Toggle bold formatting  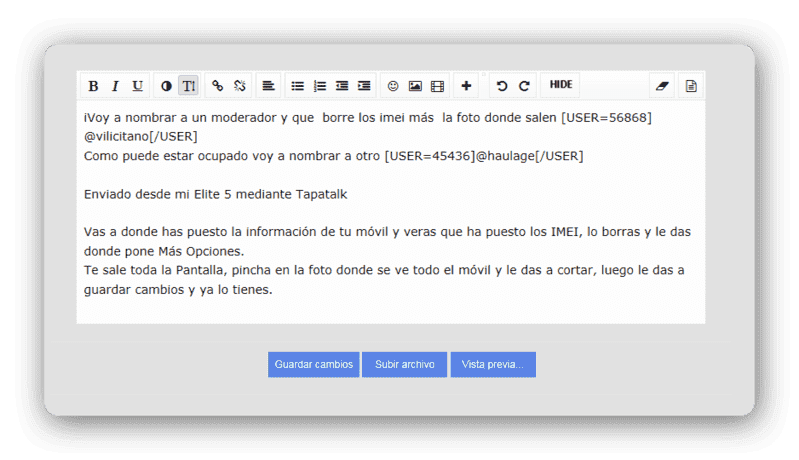click(x=93, y=86)
